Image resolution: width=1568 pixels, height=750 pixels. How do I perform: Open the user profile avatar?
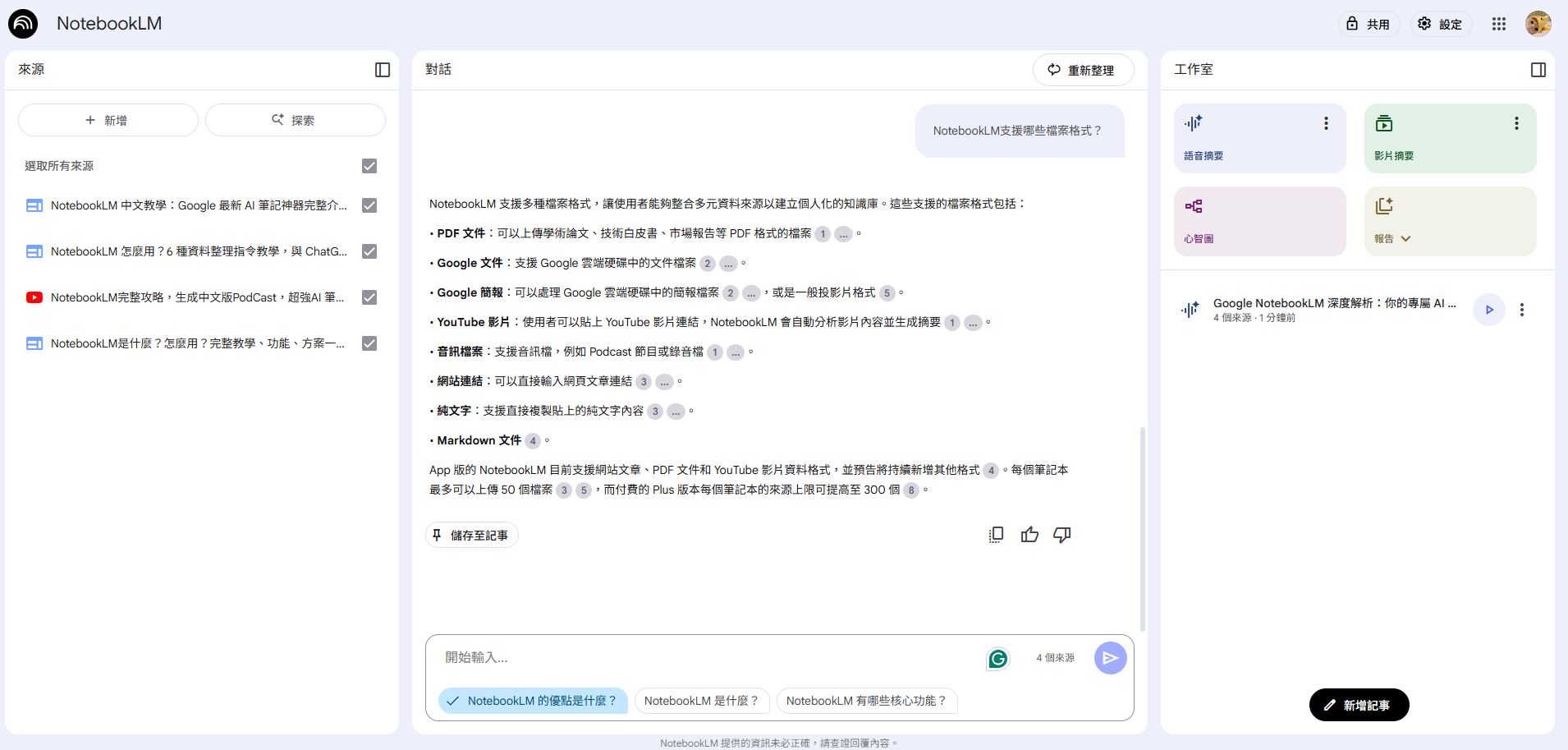(x=1538, y=24)
